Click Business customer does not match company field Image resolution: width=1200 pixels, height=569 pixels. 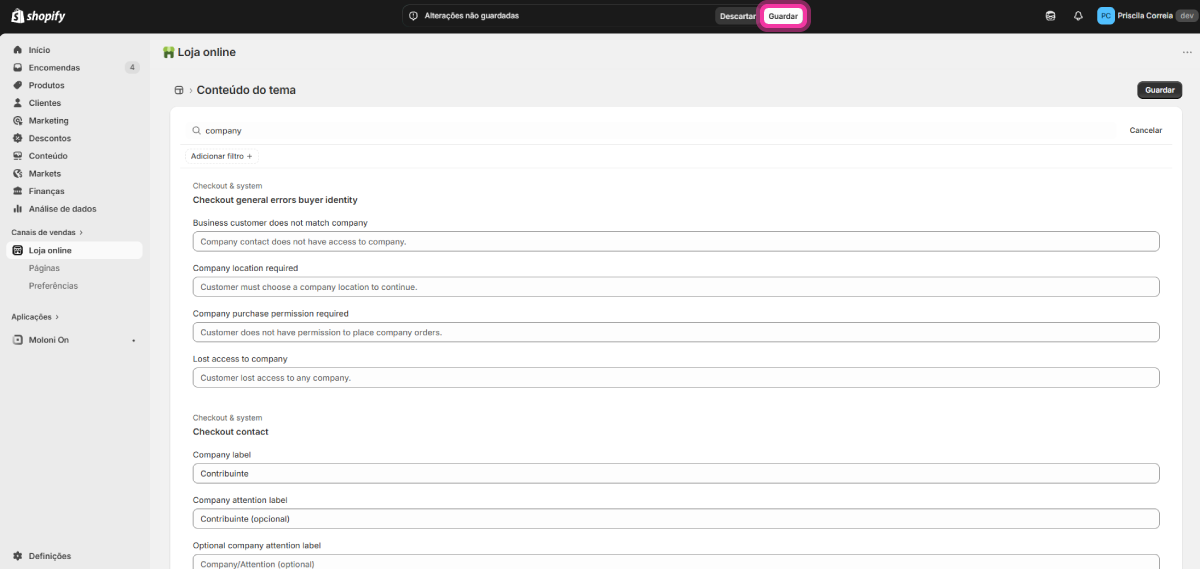click(x=676, y=241)
